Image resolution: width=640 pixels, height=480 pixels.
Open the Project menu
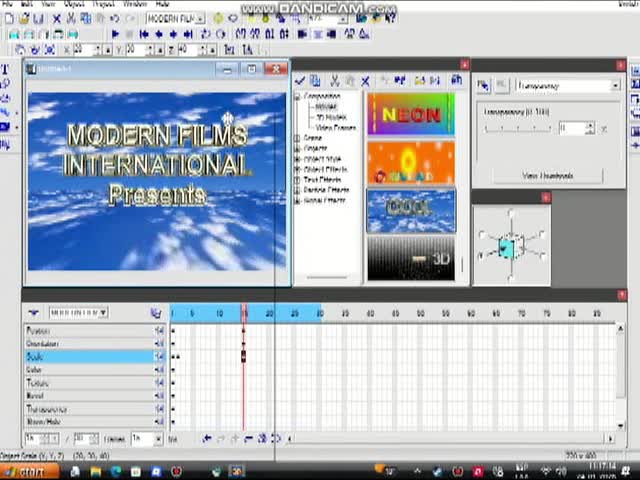(x=103, y=5)
